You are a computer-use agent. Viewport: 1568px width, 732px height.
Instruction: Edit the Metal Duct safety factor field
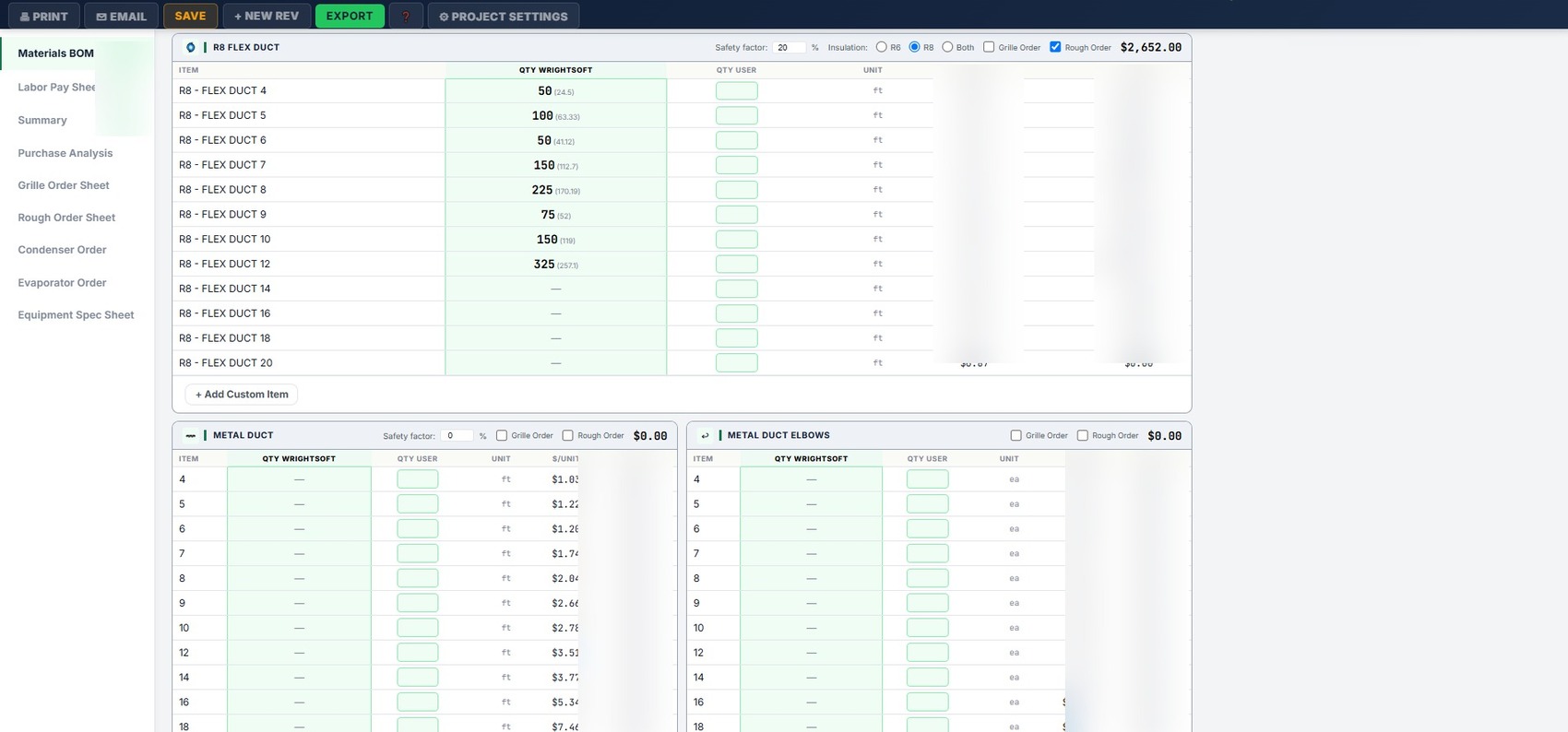click(457, 435)
